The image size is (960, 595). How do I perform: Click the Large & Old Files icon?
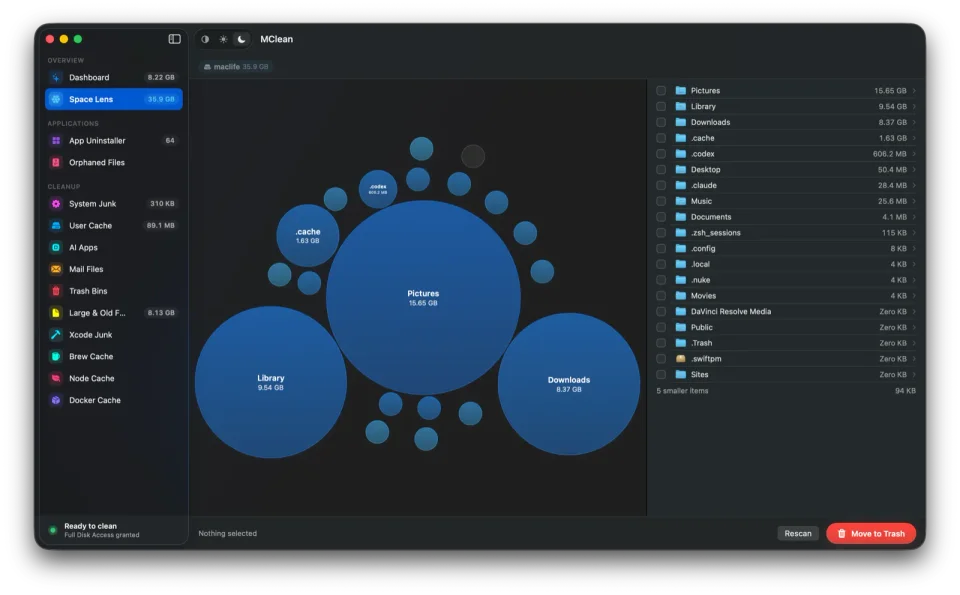(x=56, y=313)
